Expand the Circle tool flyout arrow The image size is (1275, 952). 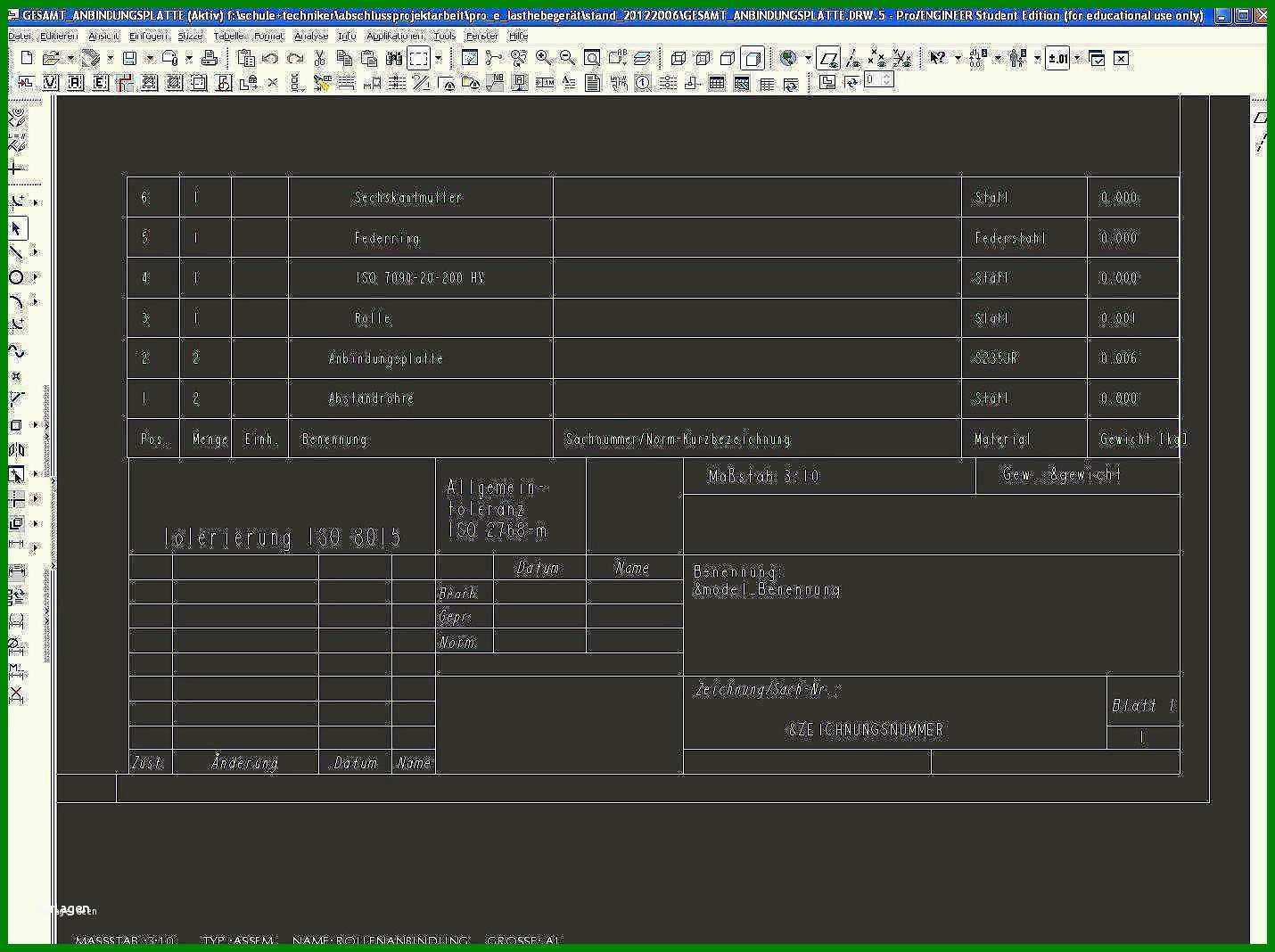click(35, 277)
